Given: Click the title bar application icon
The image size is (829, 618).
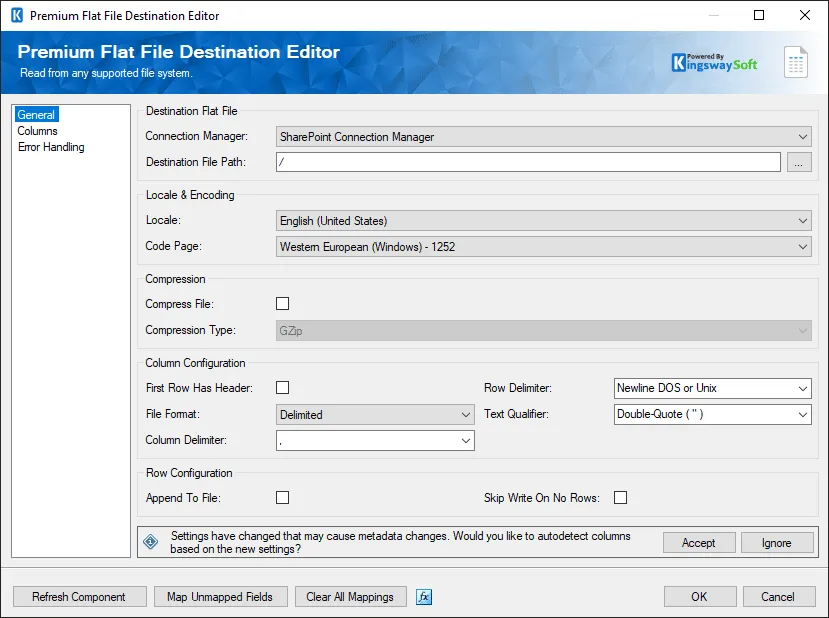Looking at the screenshot, I should [x=15, y=15].
